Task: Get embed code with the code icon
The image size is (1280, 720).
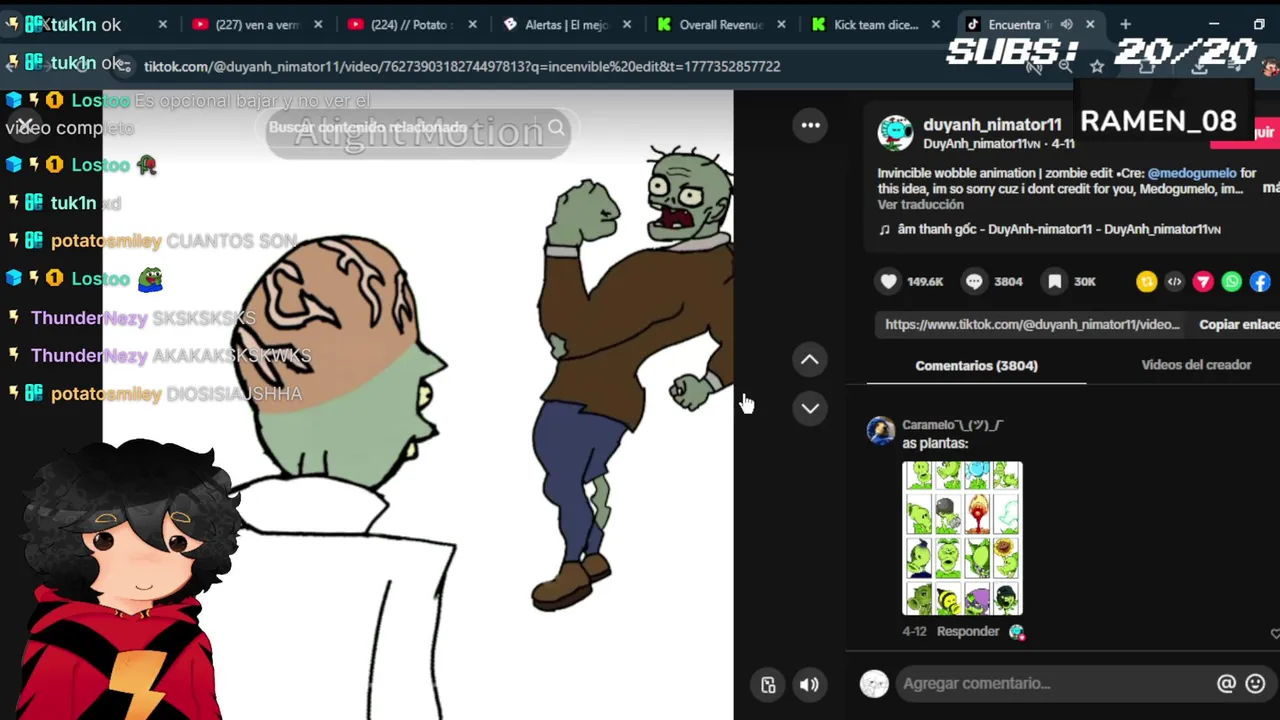Action: tap(1175, 282)
